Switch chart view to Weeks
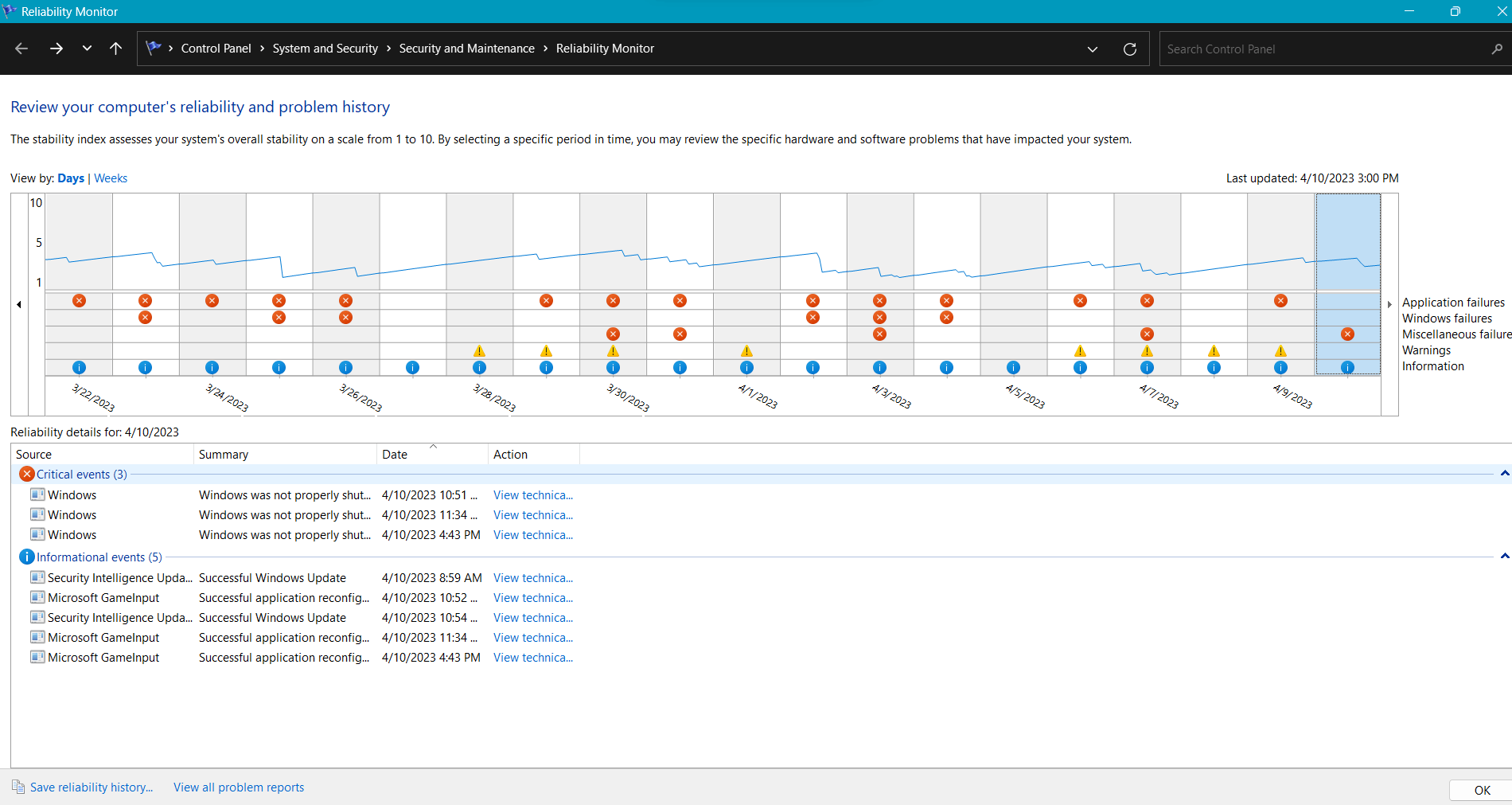The width and height of the screenshot is (1512, 805). (111, 178)
